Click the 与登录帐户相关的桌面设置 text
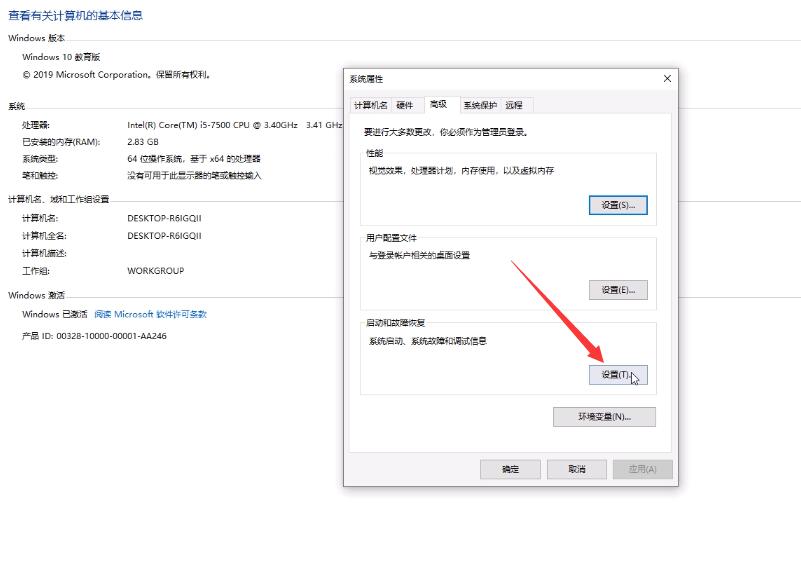Viewport: 801px width, 573px height. [419, 255]
